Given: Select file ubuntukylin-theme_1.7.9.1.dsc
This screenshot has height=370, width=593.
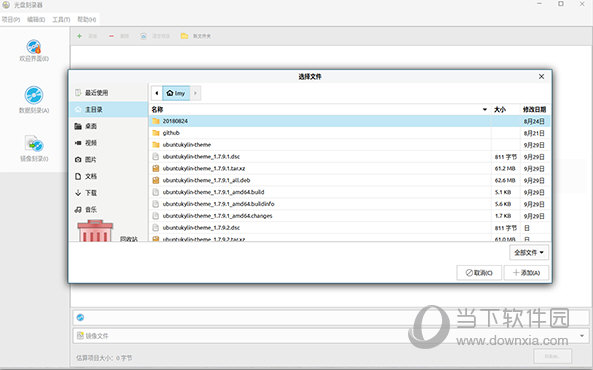Looking at the screenshot, I should point(349,157).
